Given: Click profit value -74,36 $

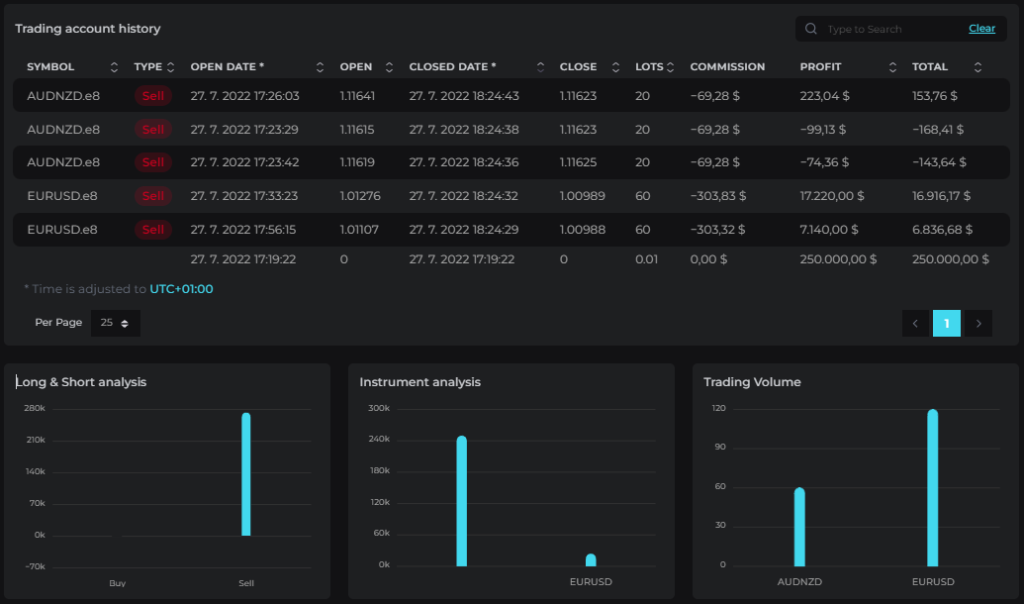Looking at the screenshot, I should pyautogui.click(x=824, y=162).
